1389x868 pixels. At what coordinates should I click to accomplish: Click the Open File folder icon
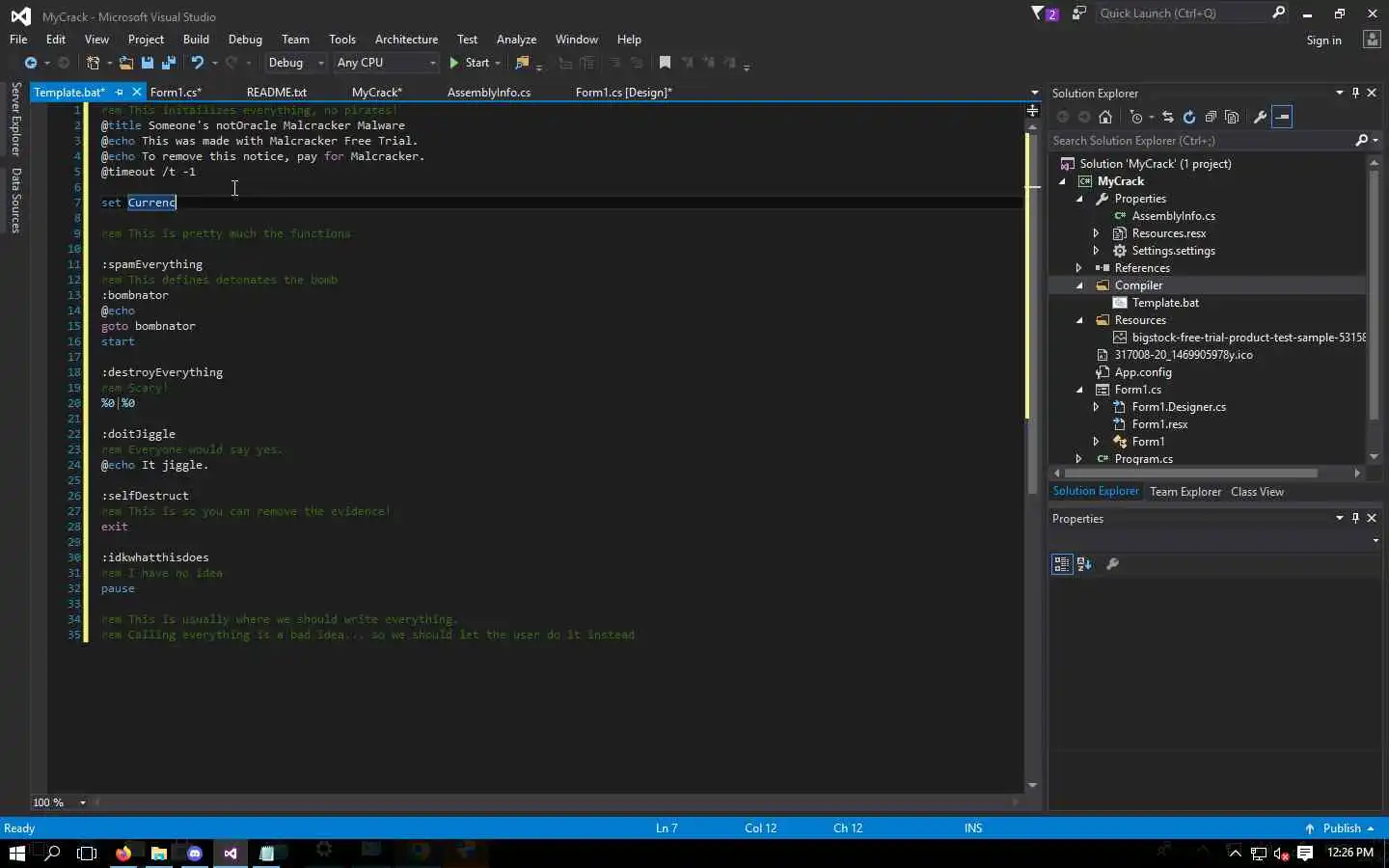126,63
